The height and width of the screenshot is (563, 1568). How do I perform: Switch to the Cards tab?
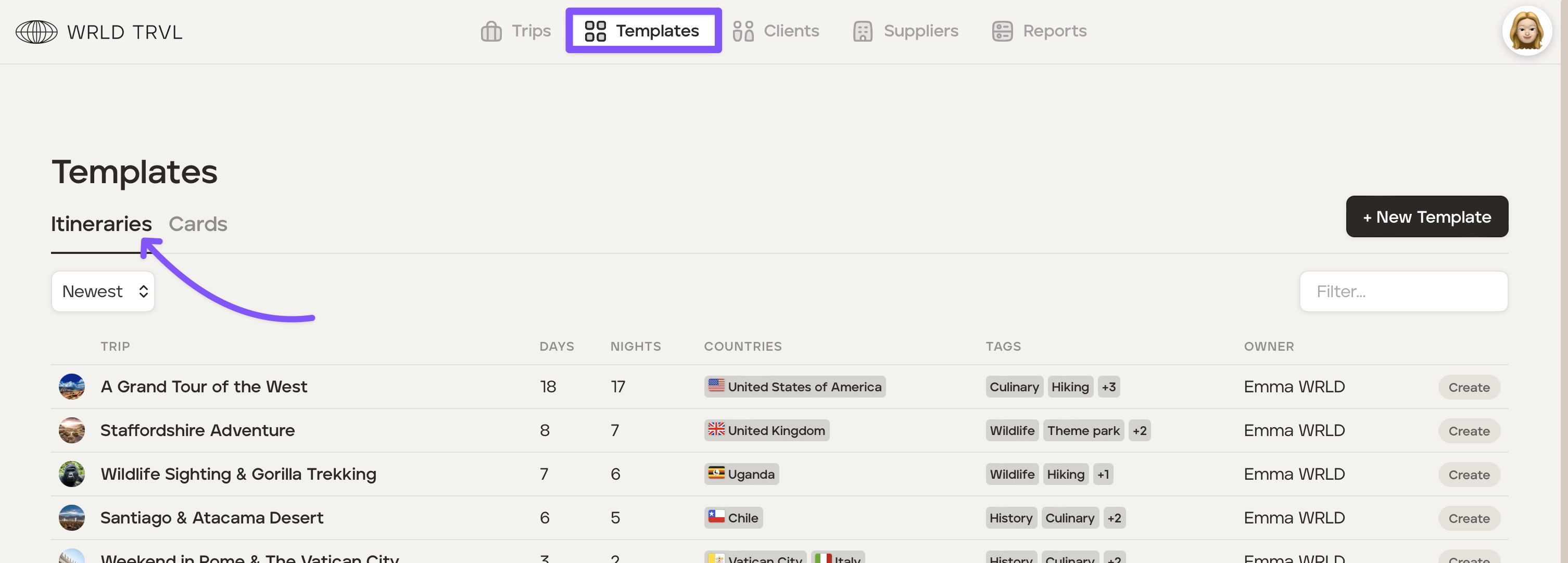(197, 224)
